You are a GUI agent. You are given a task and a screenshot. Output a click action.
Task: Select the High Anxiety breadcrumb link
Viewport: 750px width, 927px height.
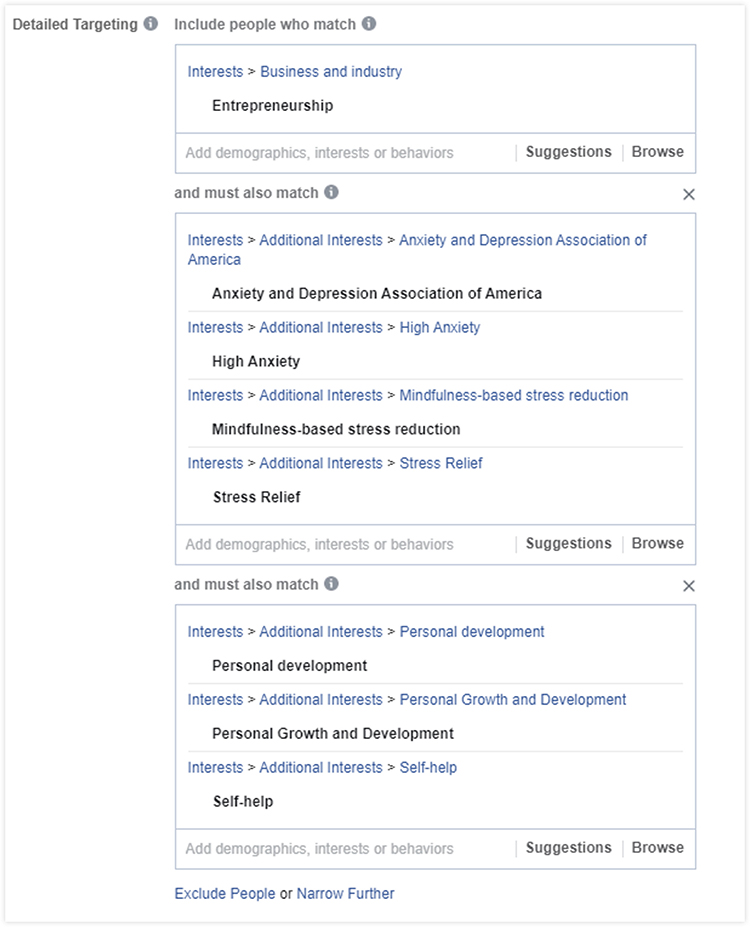[440, 328]
